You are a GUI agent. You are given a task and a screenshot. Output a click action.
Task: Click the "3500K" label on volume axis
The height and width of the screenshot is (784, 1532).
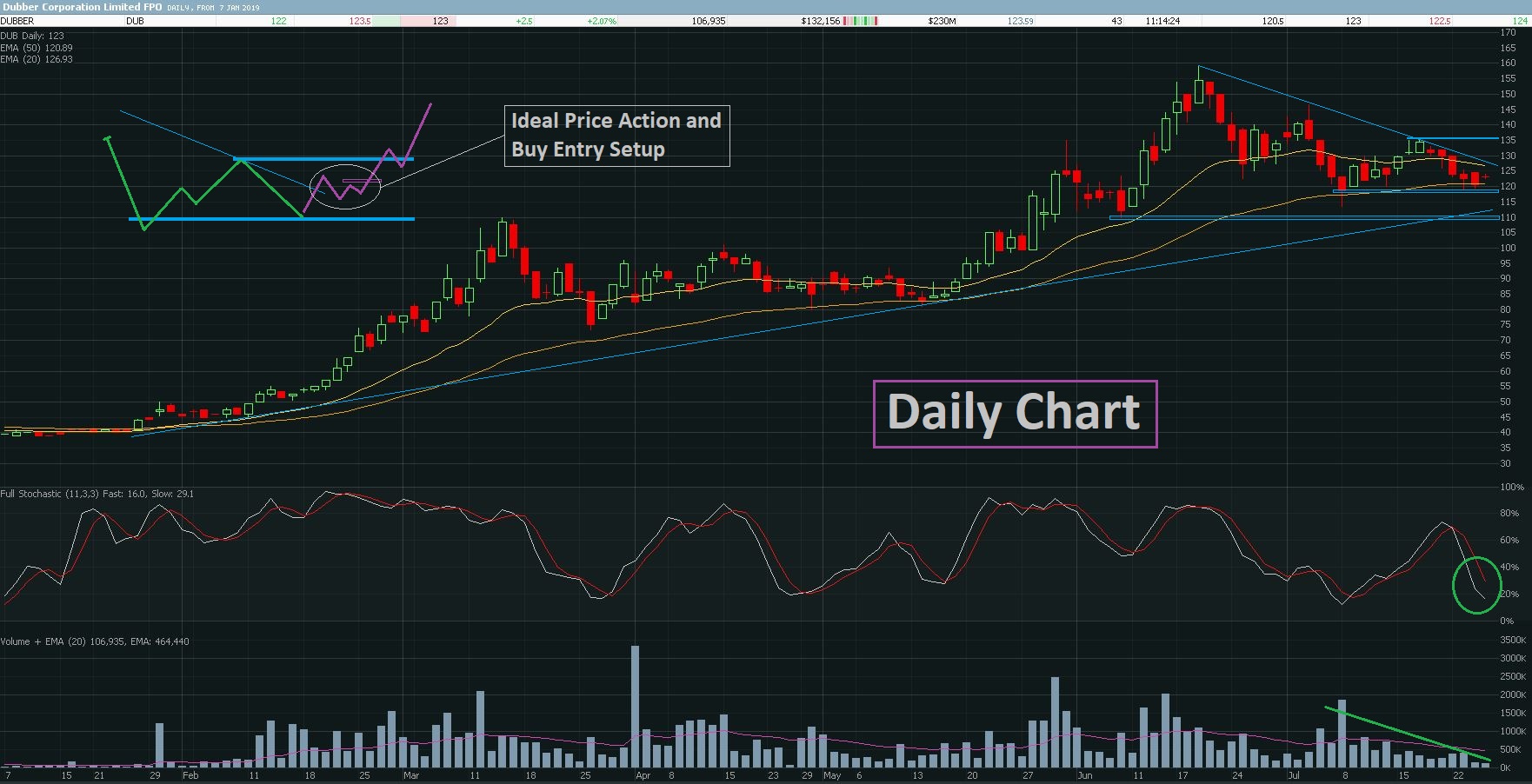pos(1513,640)
